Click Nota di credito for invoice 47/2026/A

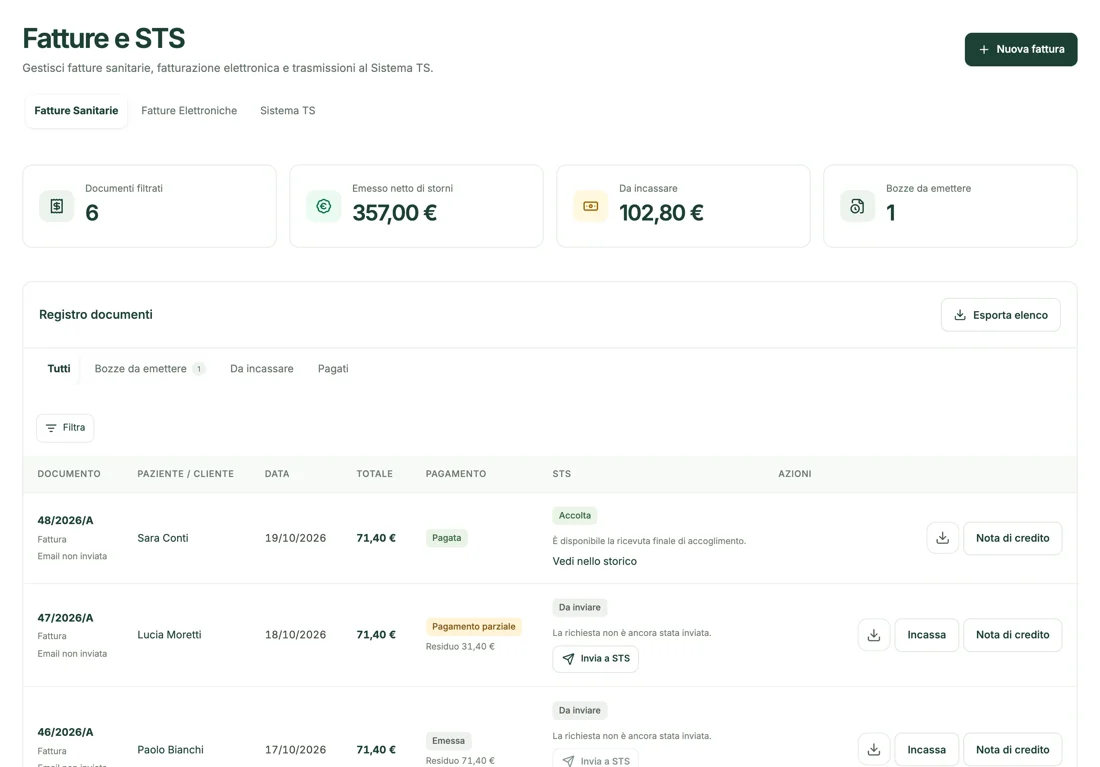point(1012,635)
